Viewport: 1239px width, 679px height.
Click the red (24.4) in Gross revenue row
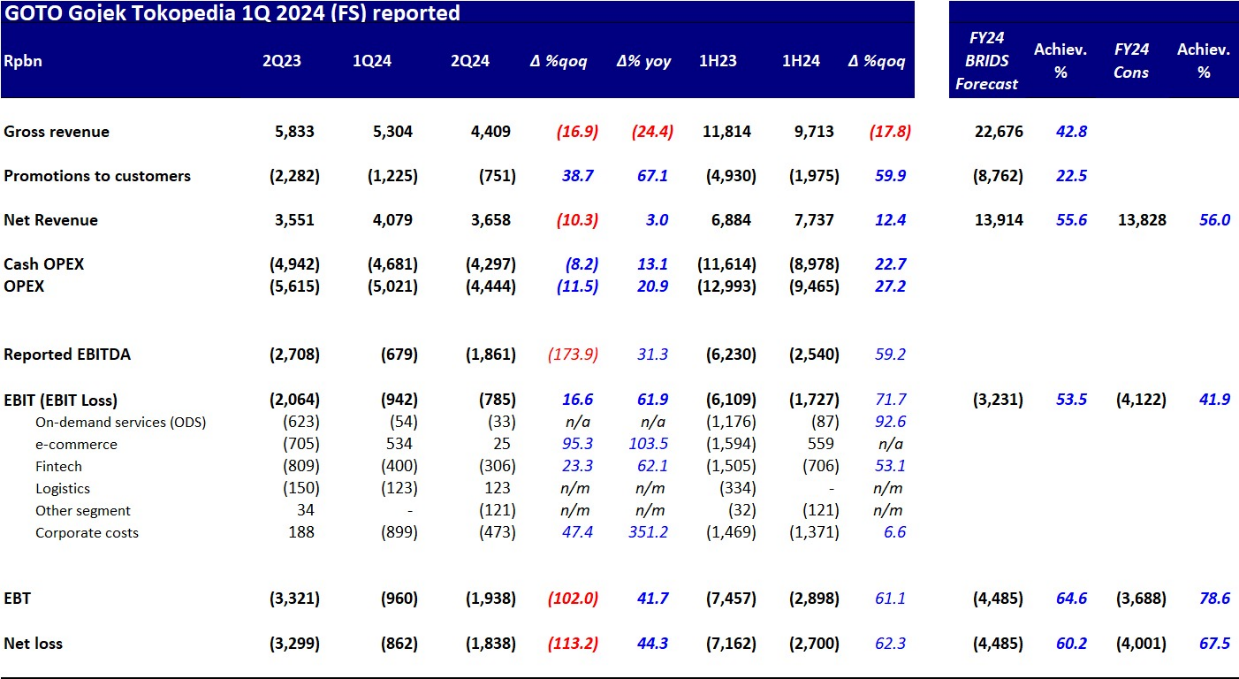point(652,132)
